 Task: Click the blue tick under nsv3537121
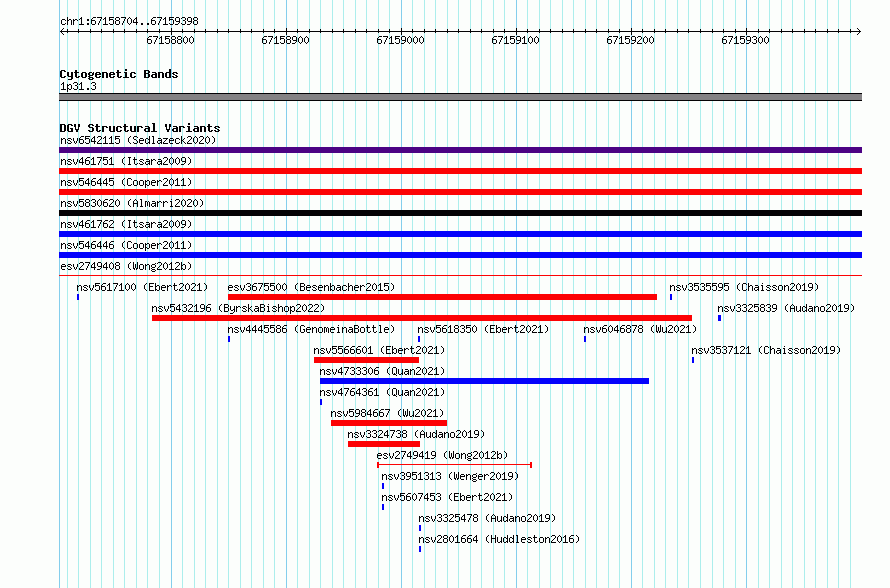pos(692,360)
